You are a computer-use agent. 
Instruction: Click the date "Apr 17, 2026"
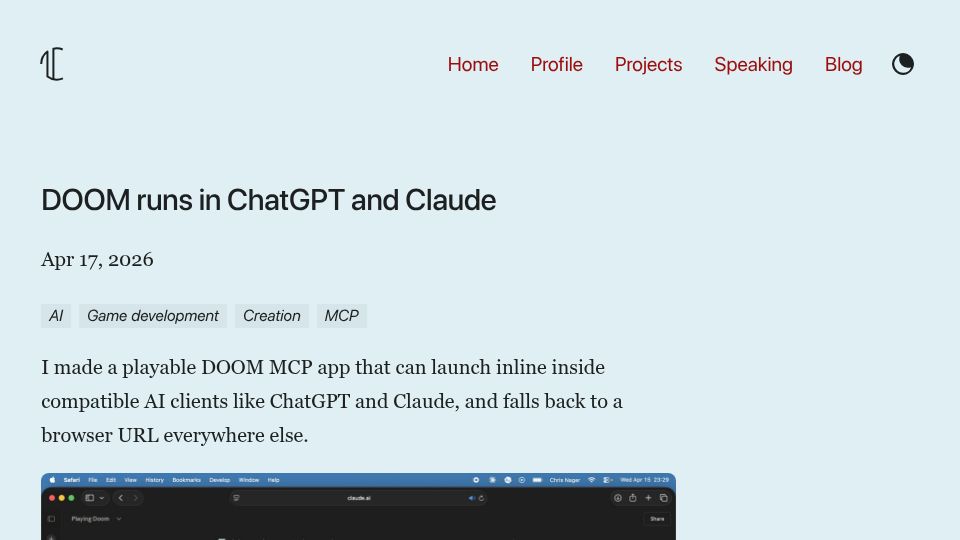click(x=97, y=260)
